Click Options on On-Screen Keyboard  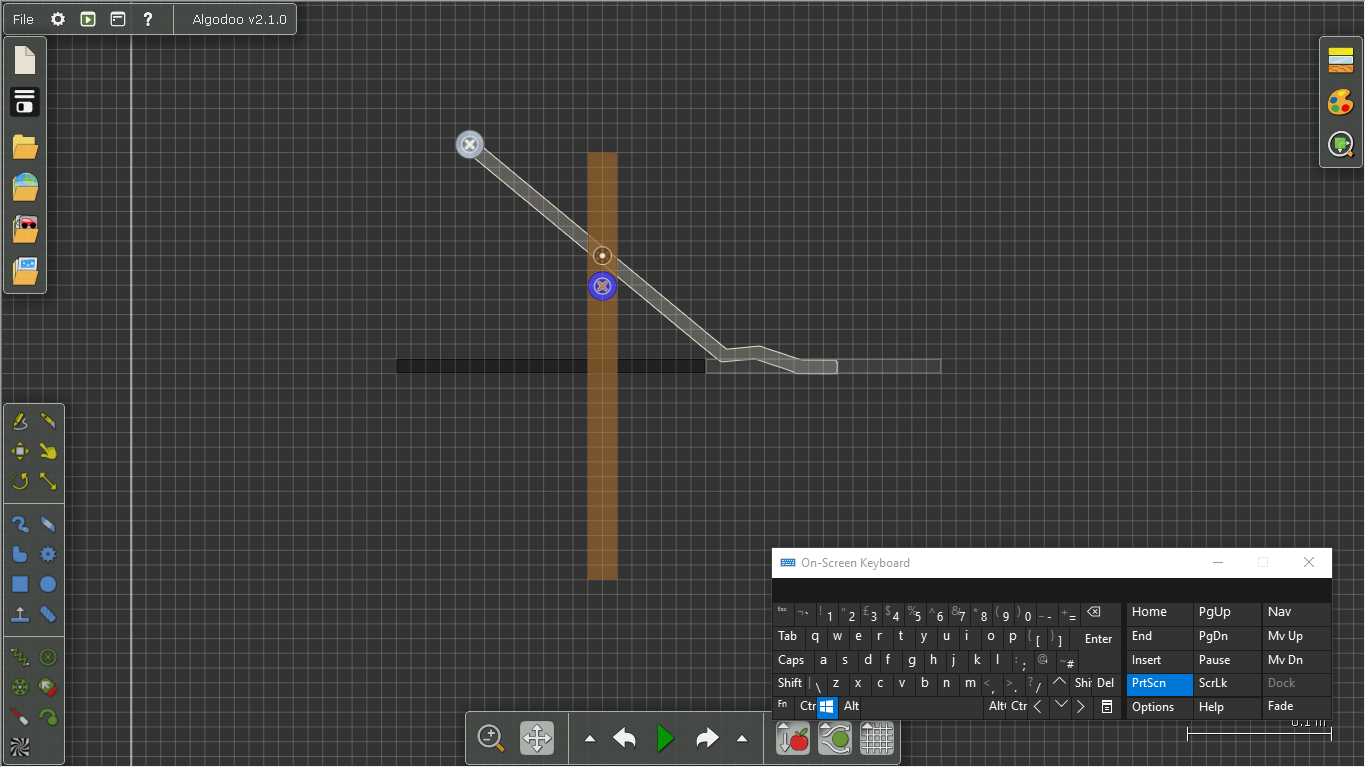pos(1160,707)
